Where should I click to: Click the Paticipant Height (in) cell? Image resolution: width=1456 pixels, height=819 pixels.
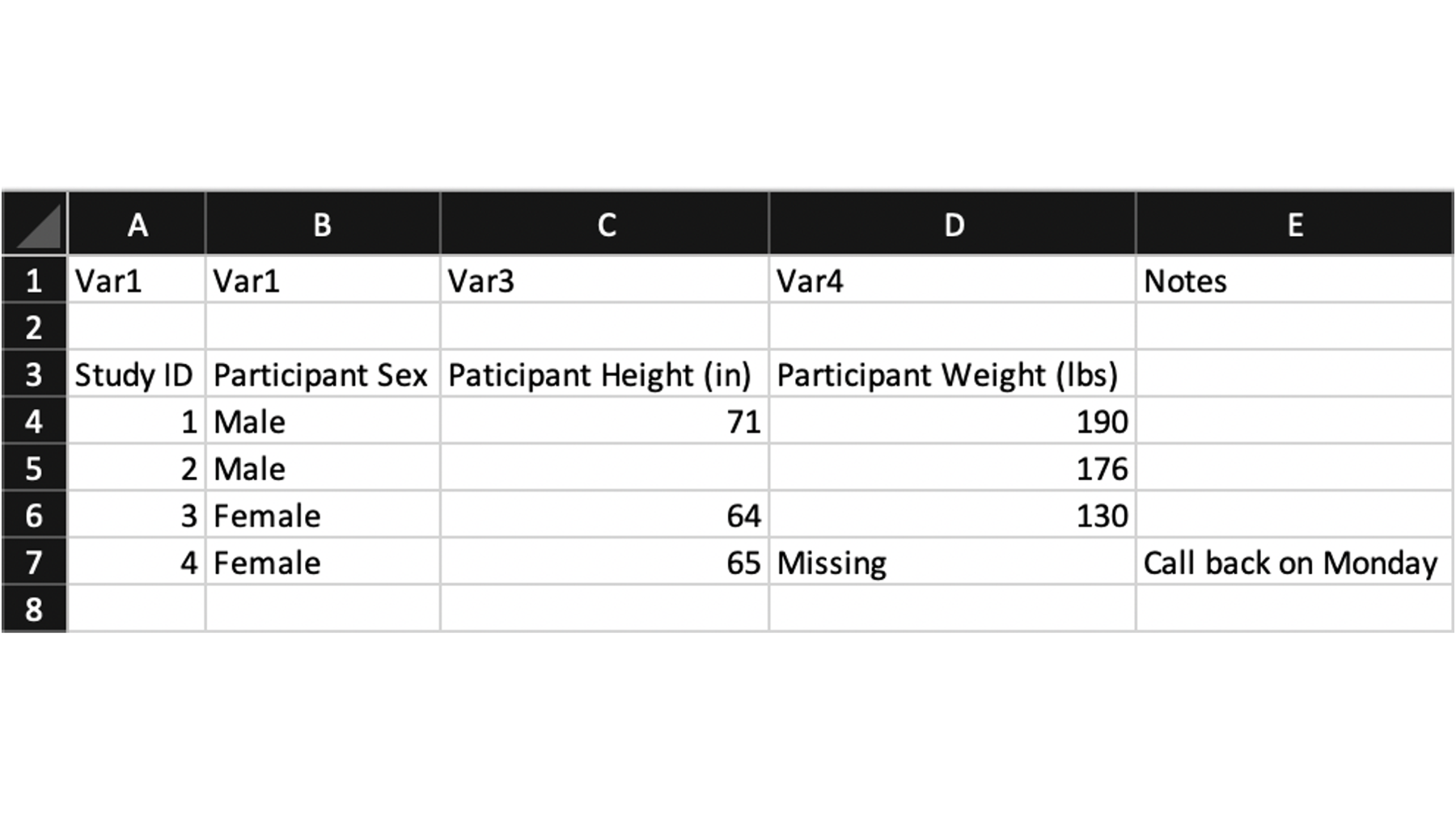604,374
